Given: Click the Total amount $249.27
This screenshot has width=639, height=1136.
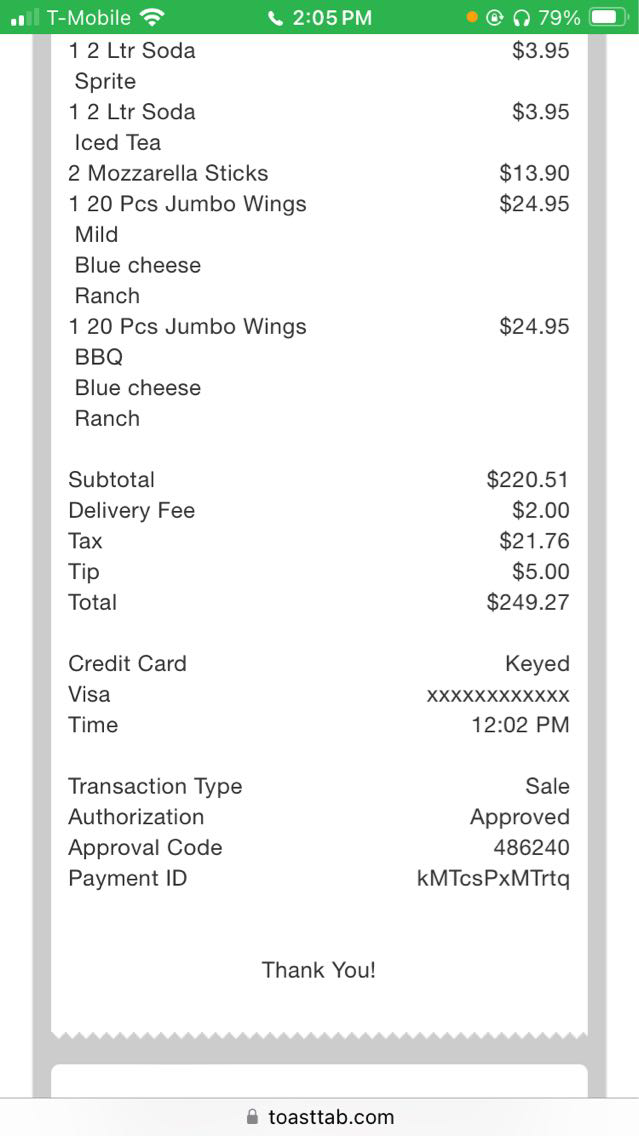Looking at the screenshot, I should tap(527, 602).
